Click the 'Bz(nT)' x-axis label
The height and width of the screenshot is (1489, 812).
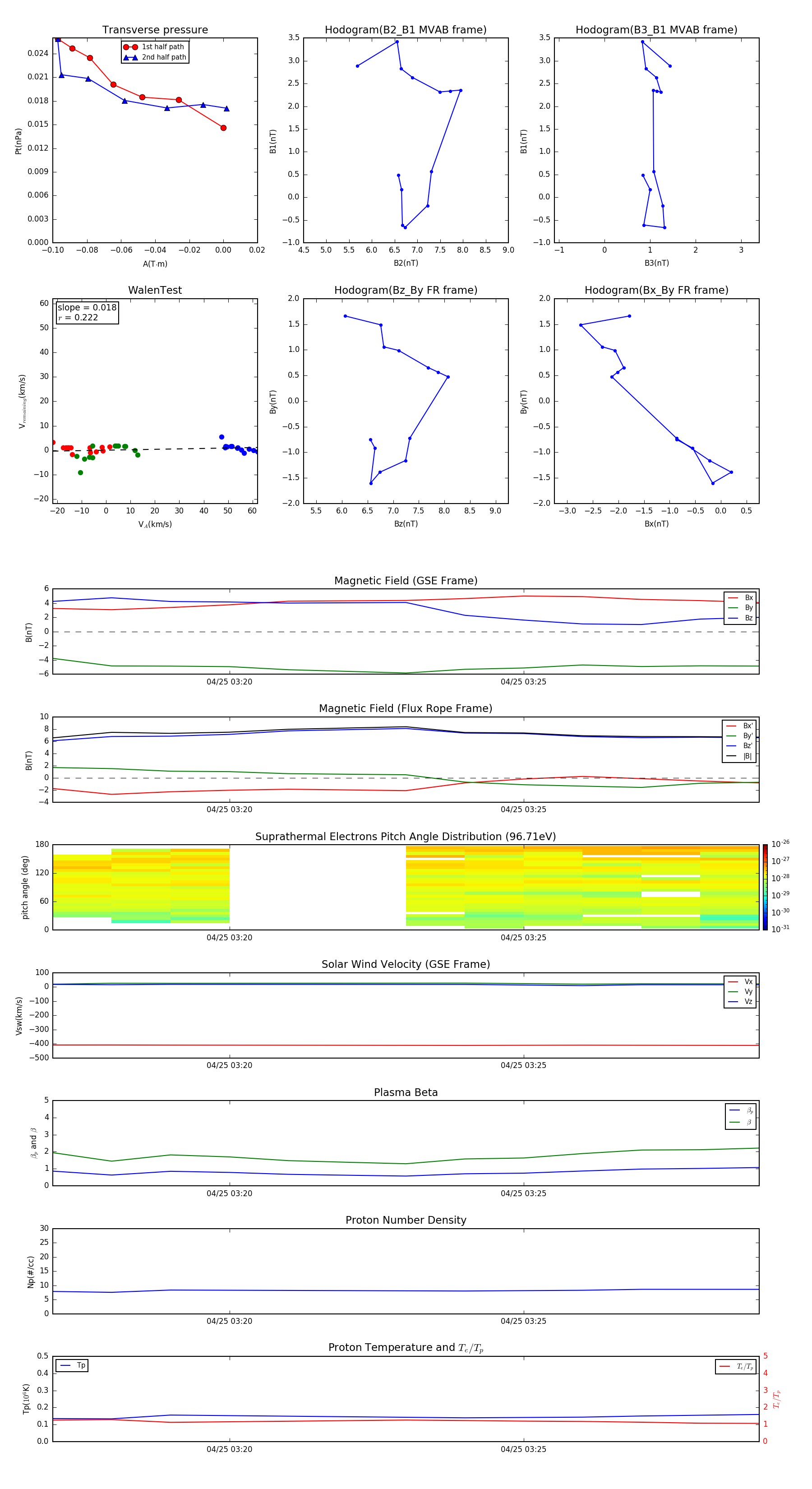(406, 524)
